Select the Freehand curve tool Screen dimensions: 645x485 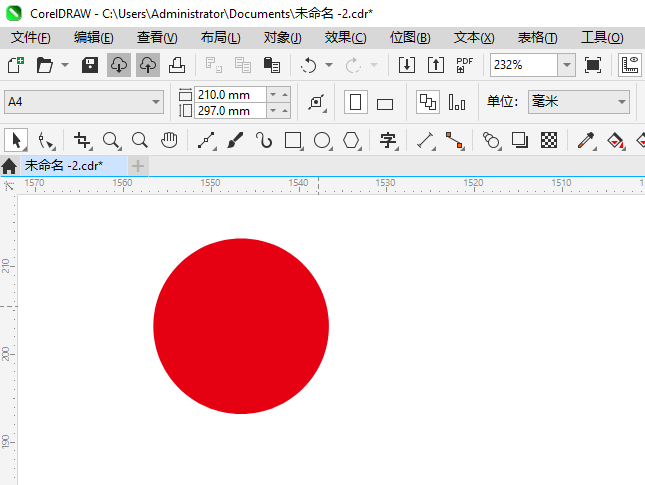(x=206, y=140)
